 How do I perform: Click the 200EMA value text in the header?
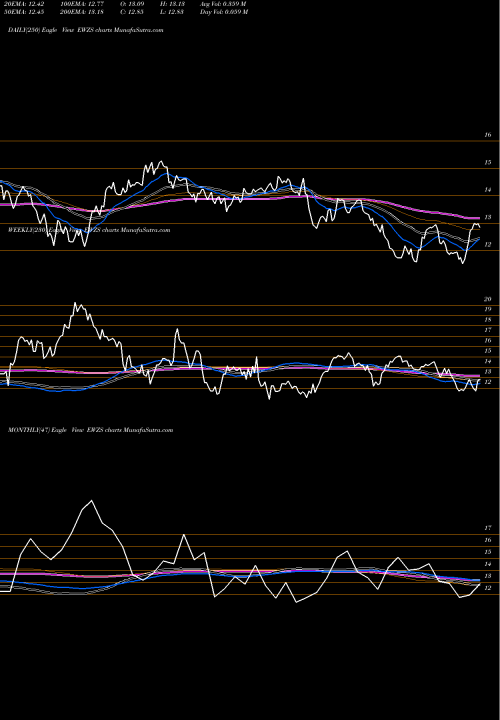(x=83, y=12)
